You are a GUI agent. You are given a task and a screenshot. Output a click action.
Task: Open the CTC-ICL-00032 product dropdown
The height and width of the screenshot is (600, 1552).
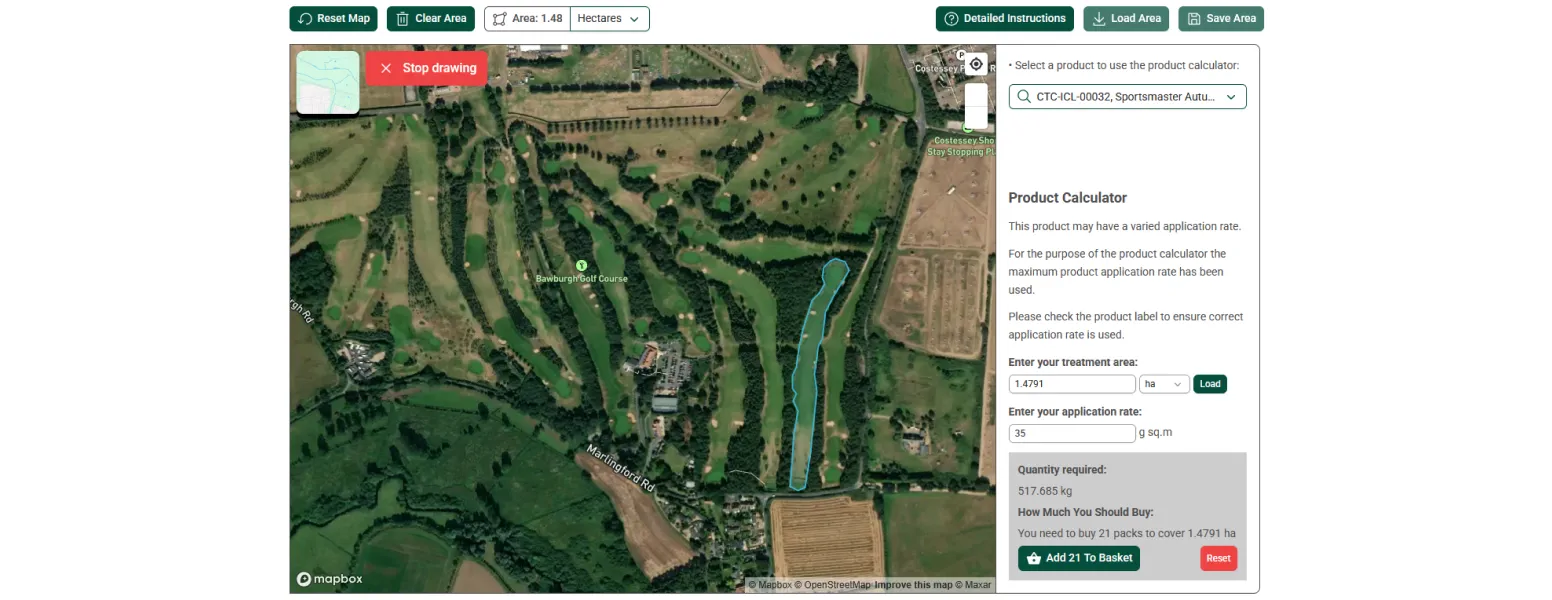1128,96
